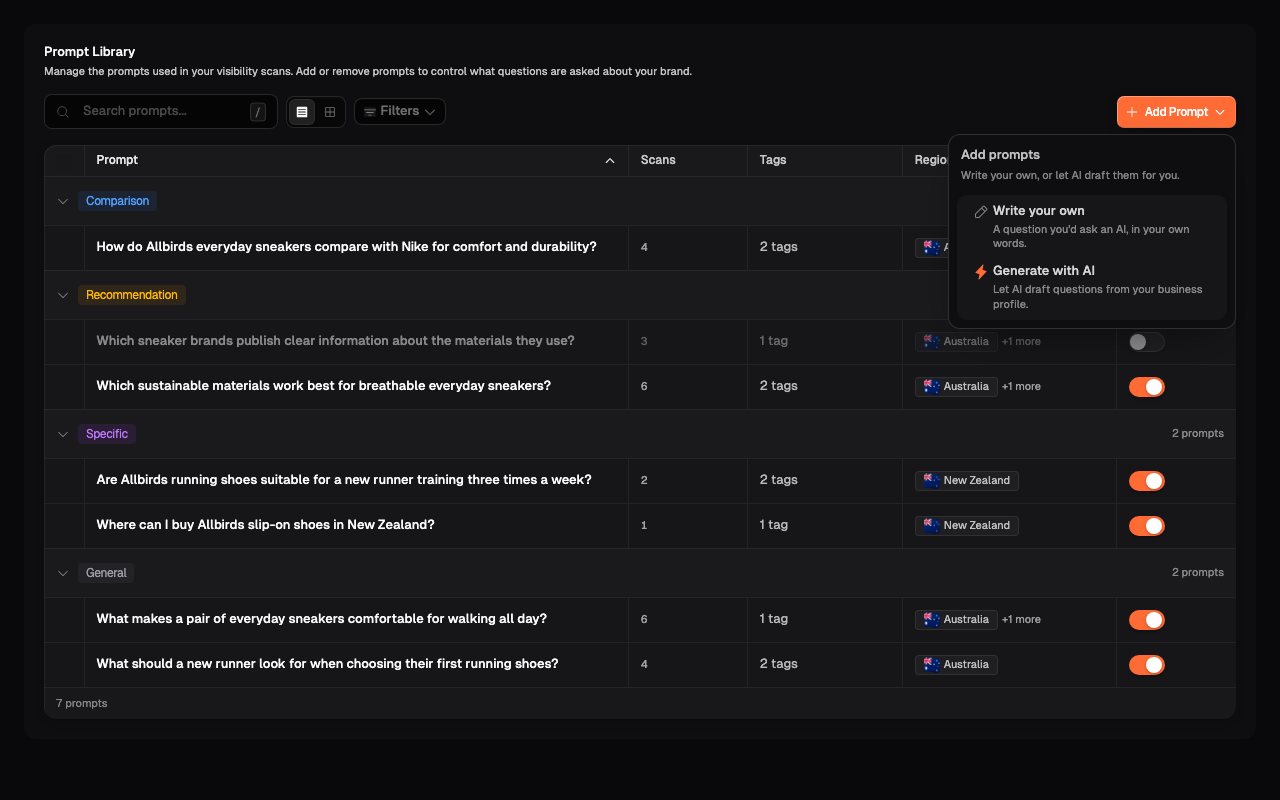Click New Zealand flag in running shoes row
Image resolution: width=1280 pixels, height=800 pixels.
[x=932, y=480]
